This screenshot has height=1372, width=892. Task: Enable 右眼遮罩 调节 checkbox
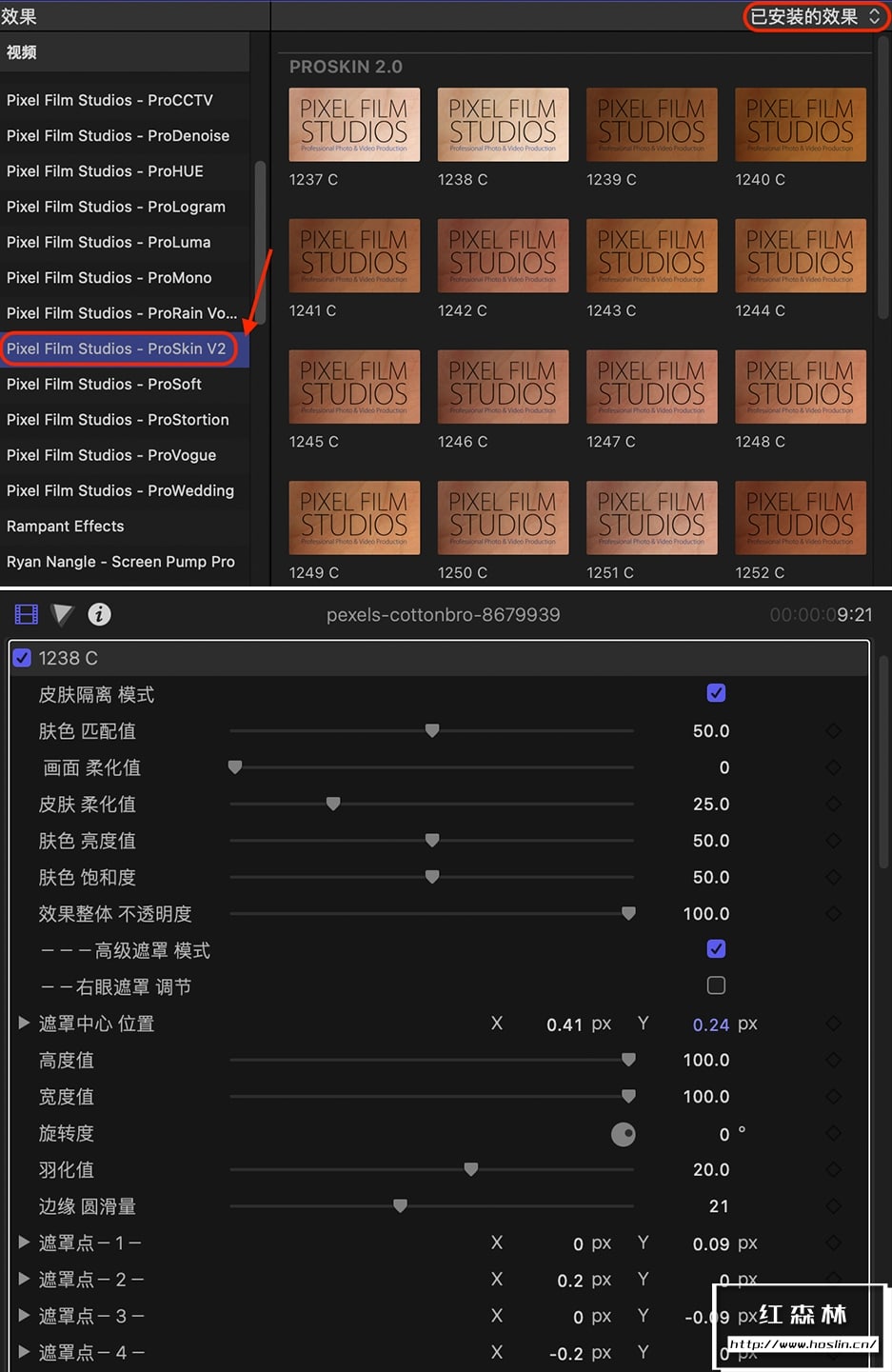[x=717, y=985]
